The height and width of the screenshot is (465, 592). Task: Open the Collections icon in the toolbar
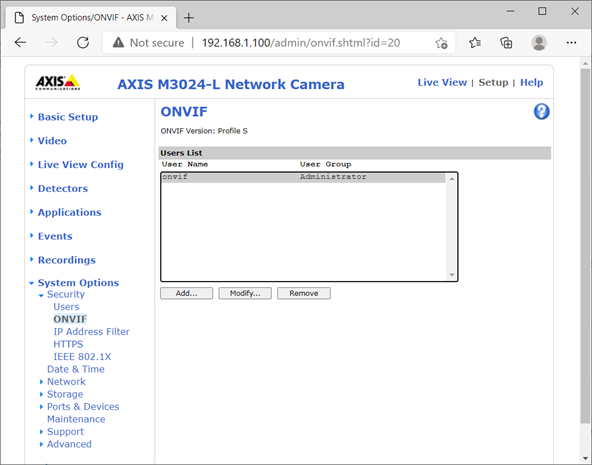(x=506, y=43)
